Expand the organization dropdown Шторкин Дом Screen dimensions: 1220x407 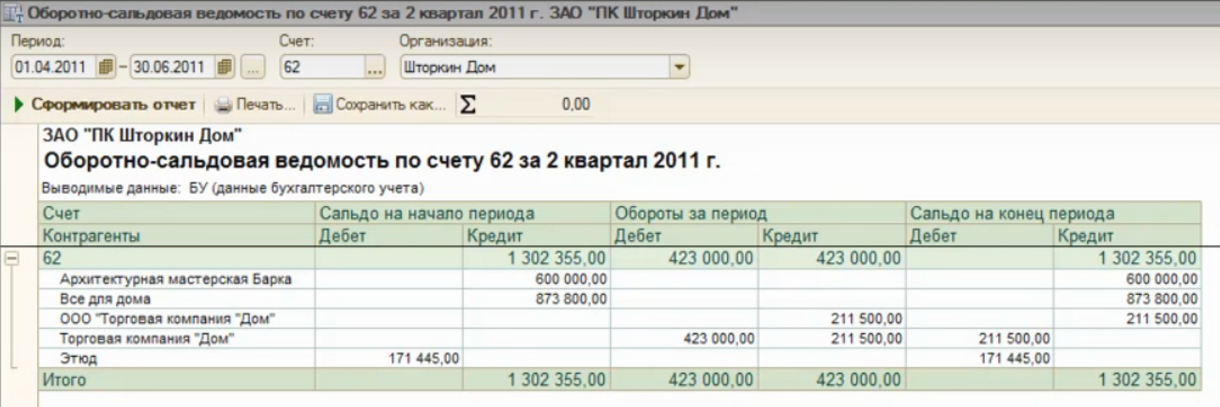click(x=680, y=68)
